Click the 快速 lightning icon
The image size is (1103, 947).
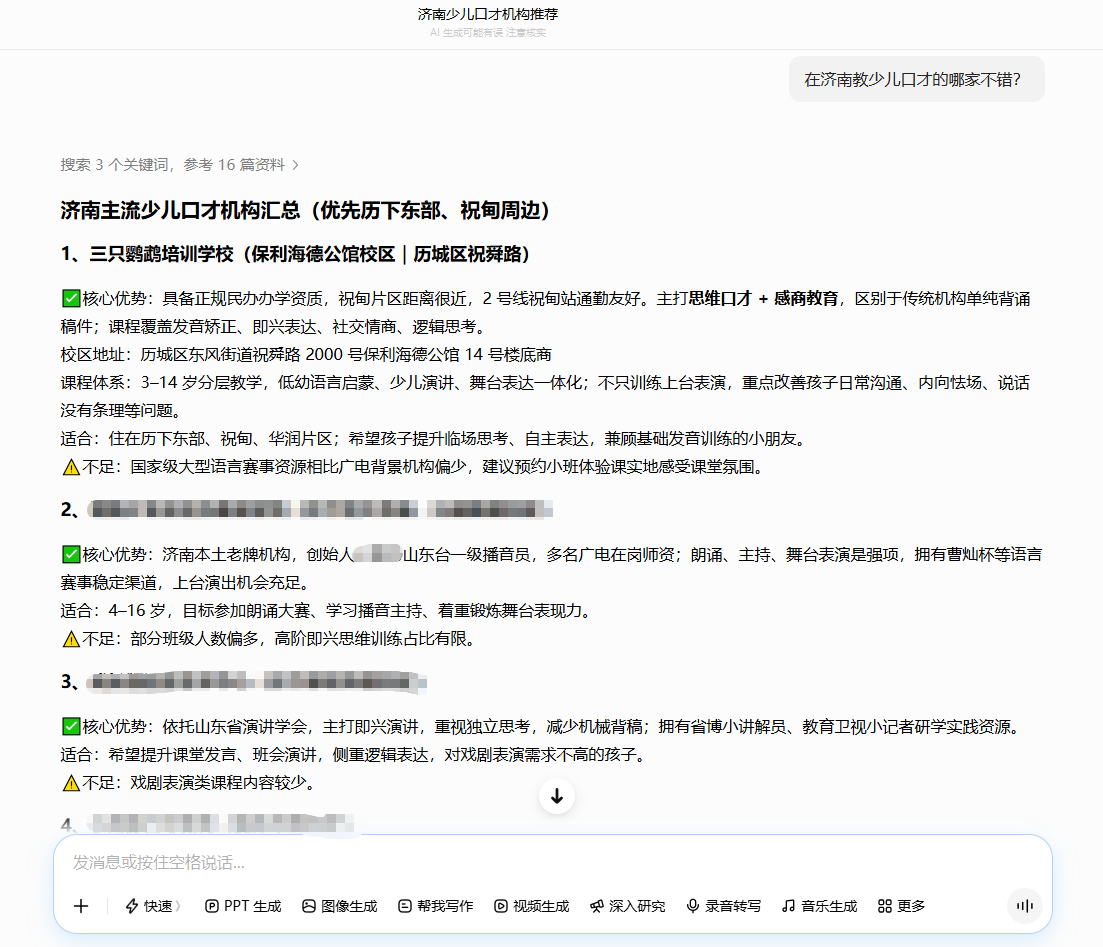[132, 906]
